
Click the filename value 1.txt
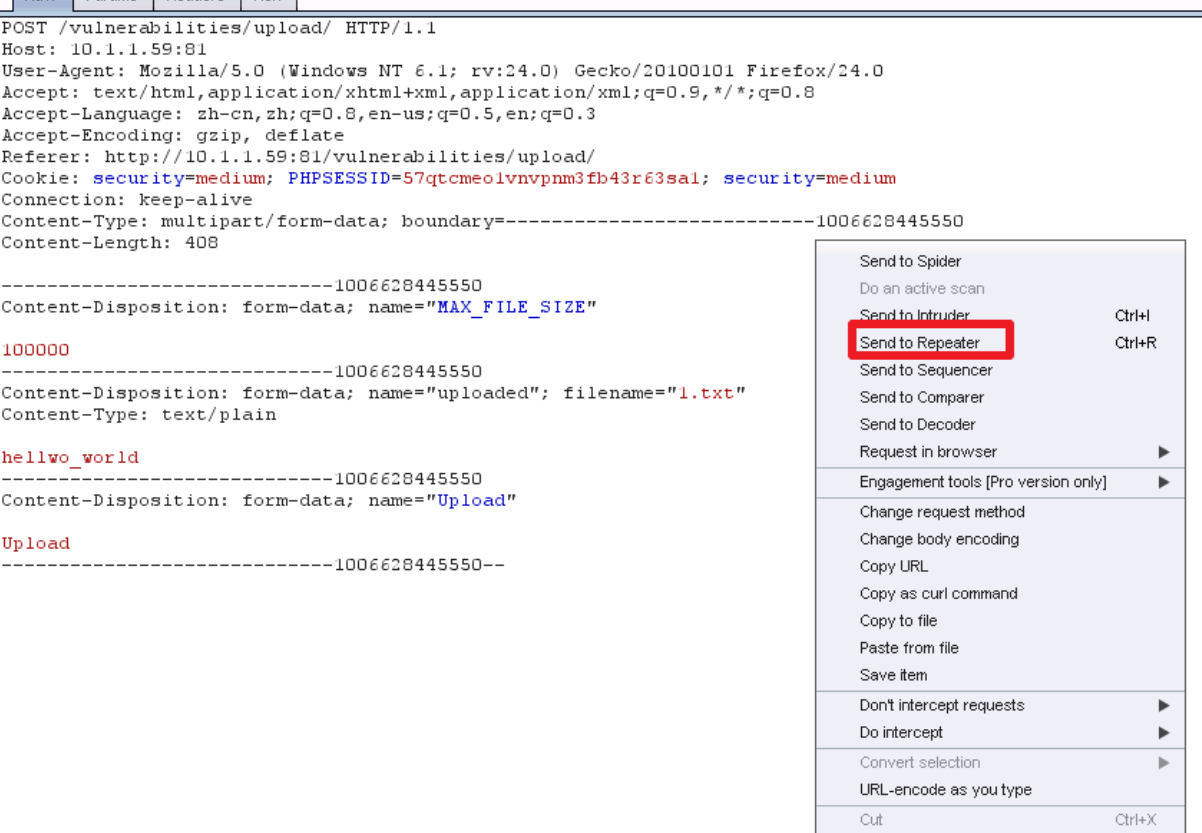(706, 393)
